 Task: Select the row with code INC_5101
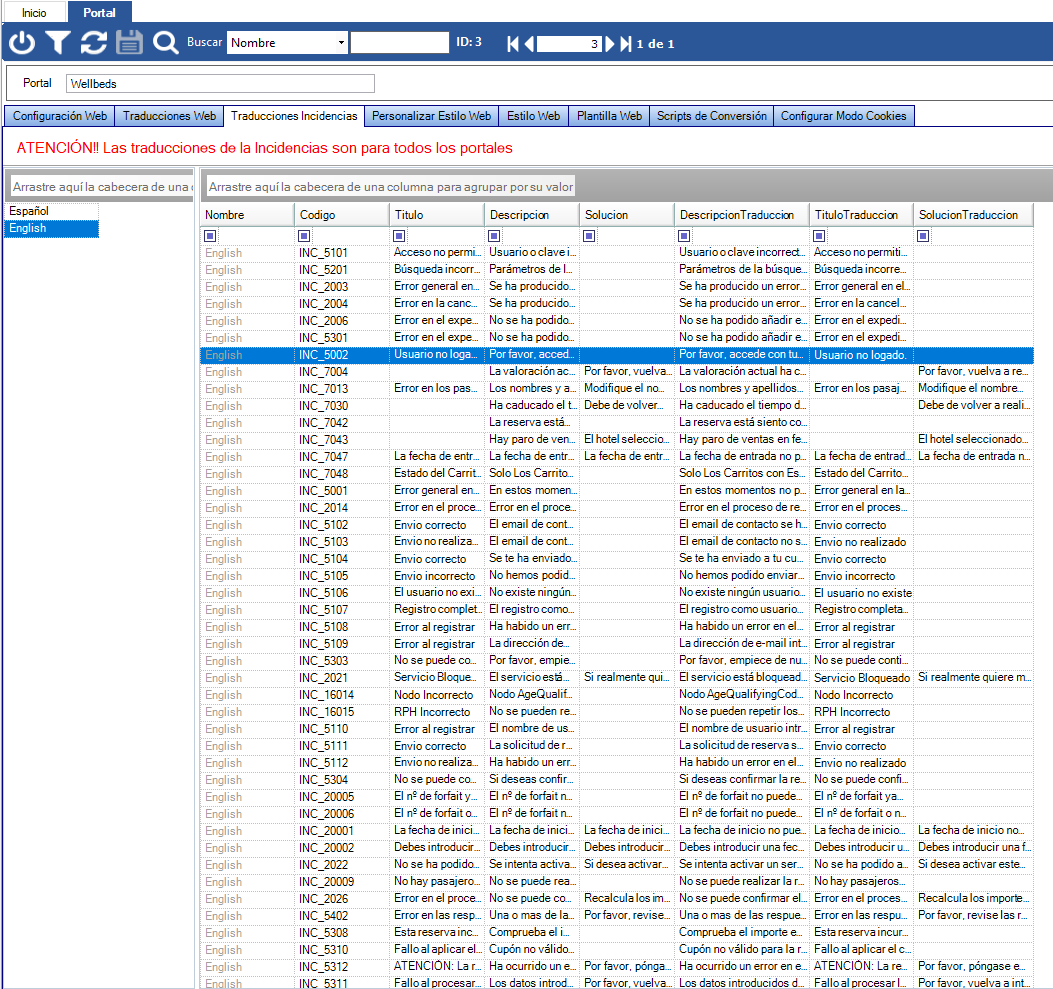(x=617, y=253)
